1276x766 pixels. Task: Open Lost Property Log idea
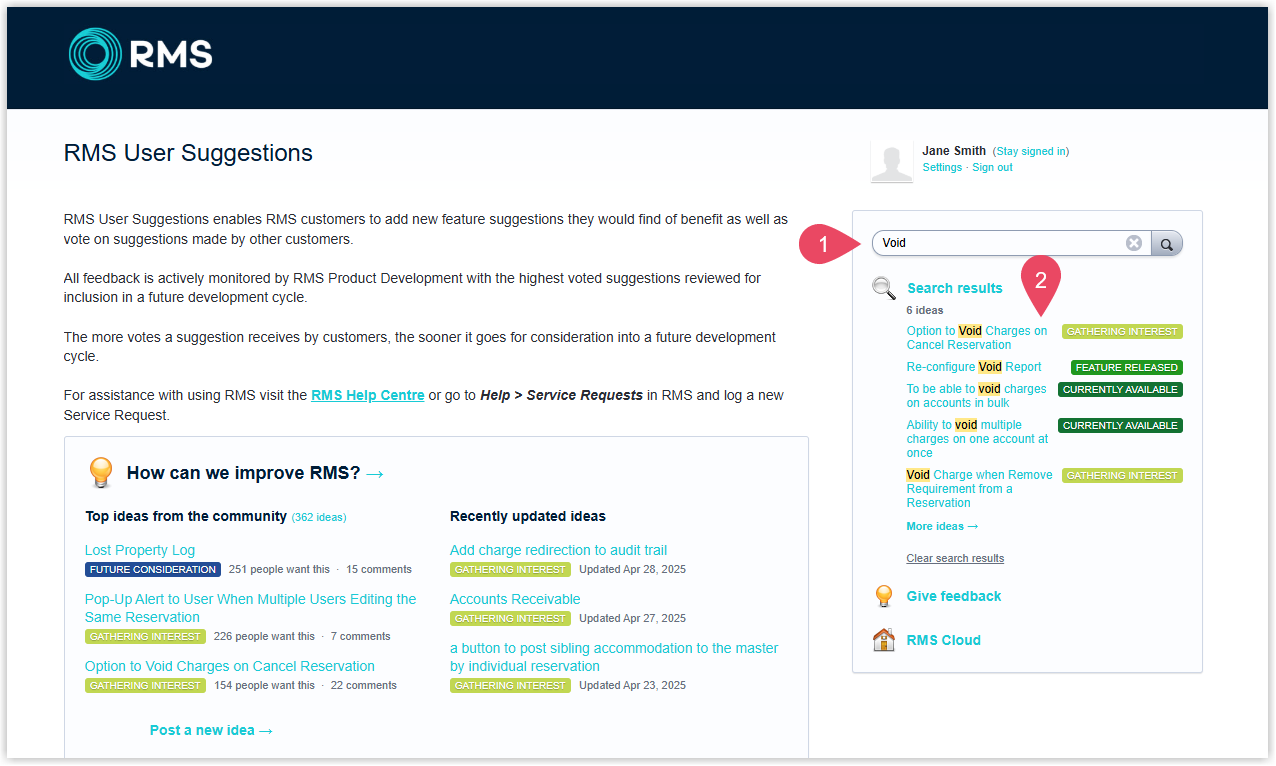point(140,550)
